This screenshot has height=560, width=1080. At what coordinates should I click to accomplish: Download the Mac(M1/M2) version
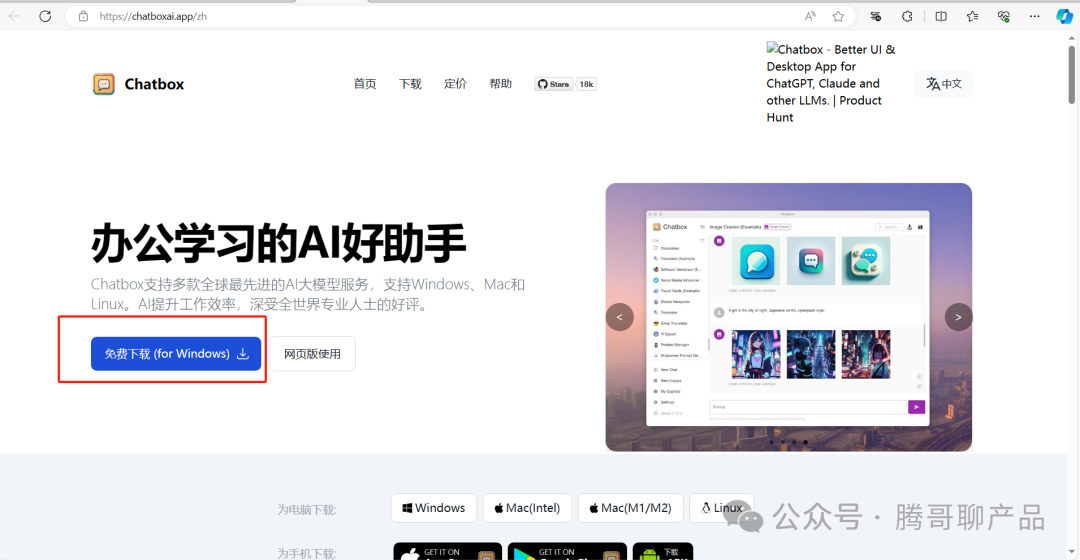[x=631, y=508]
